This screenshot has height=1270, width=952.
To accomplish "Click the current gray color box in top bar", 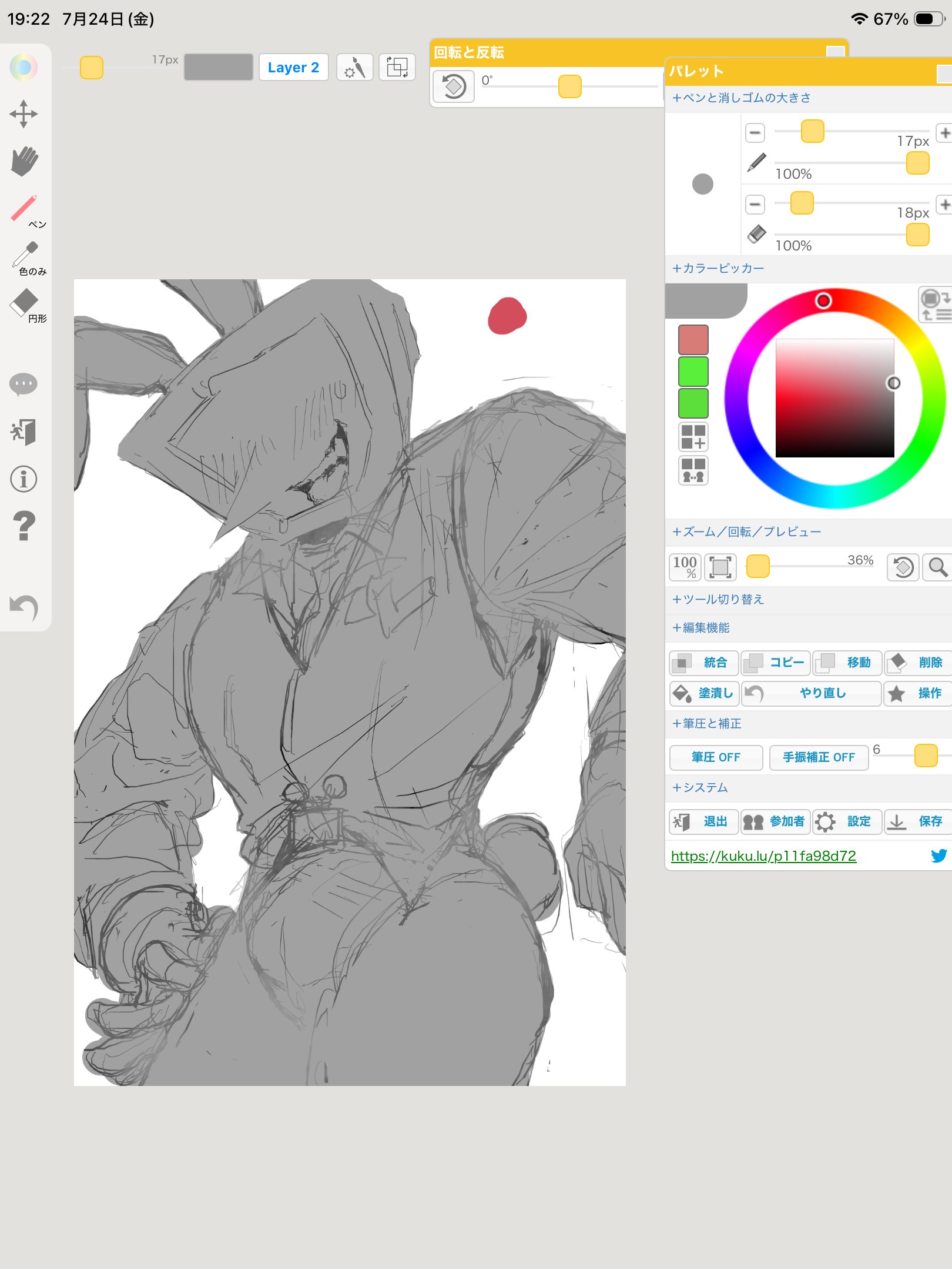I will [x=219, y=67].
